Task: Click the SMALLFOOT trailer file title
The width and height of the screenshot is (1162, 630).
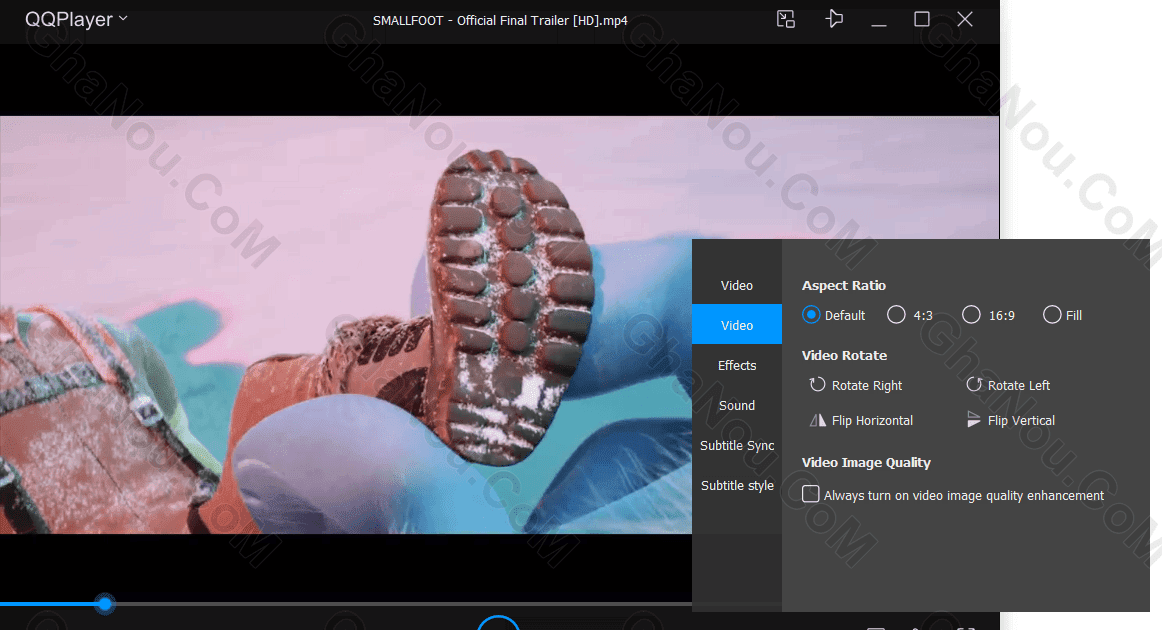Action: [x=500, y=20]
